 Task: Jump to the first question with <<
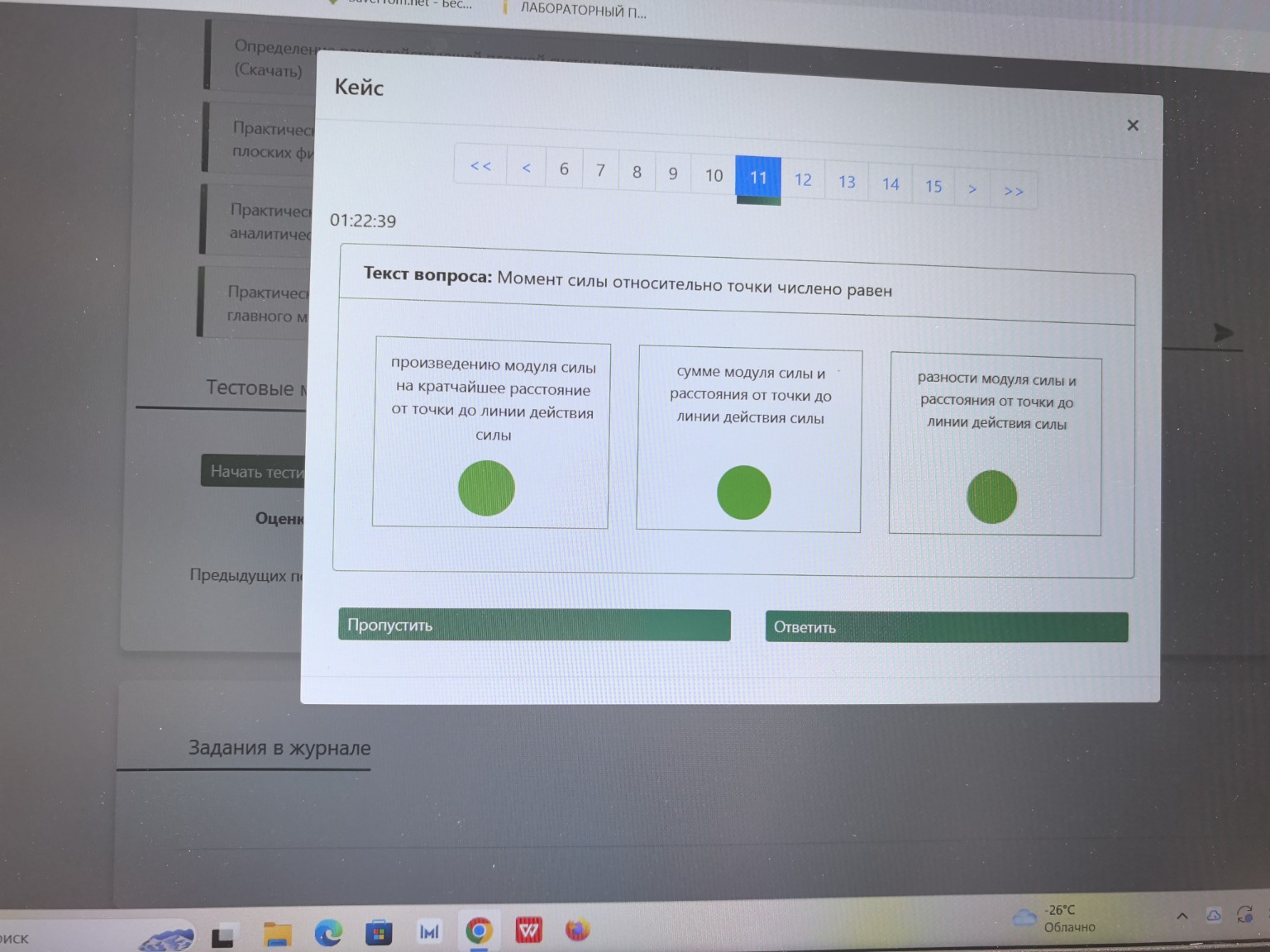coord(480,166)
